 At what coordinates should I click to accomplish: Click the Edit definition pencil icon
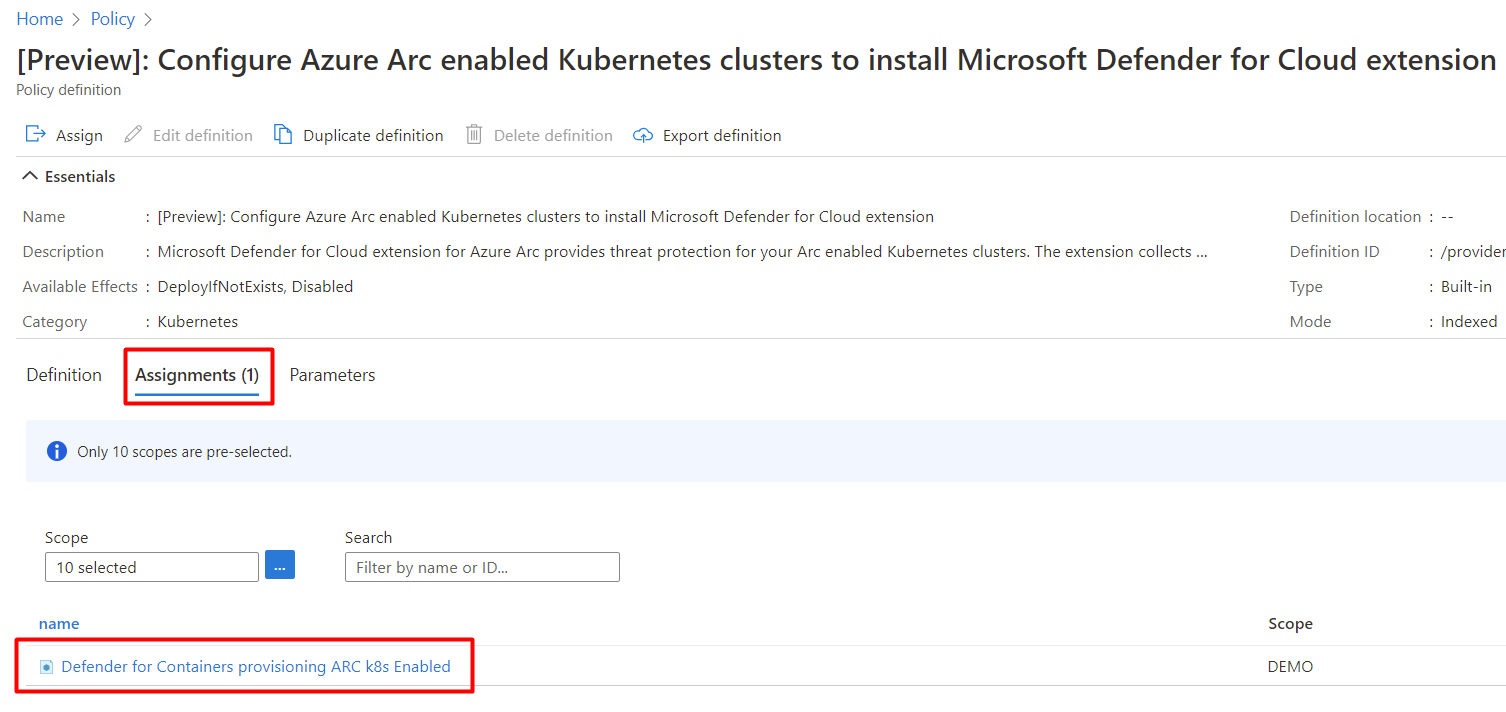pos(133,134)
